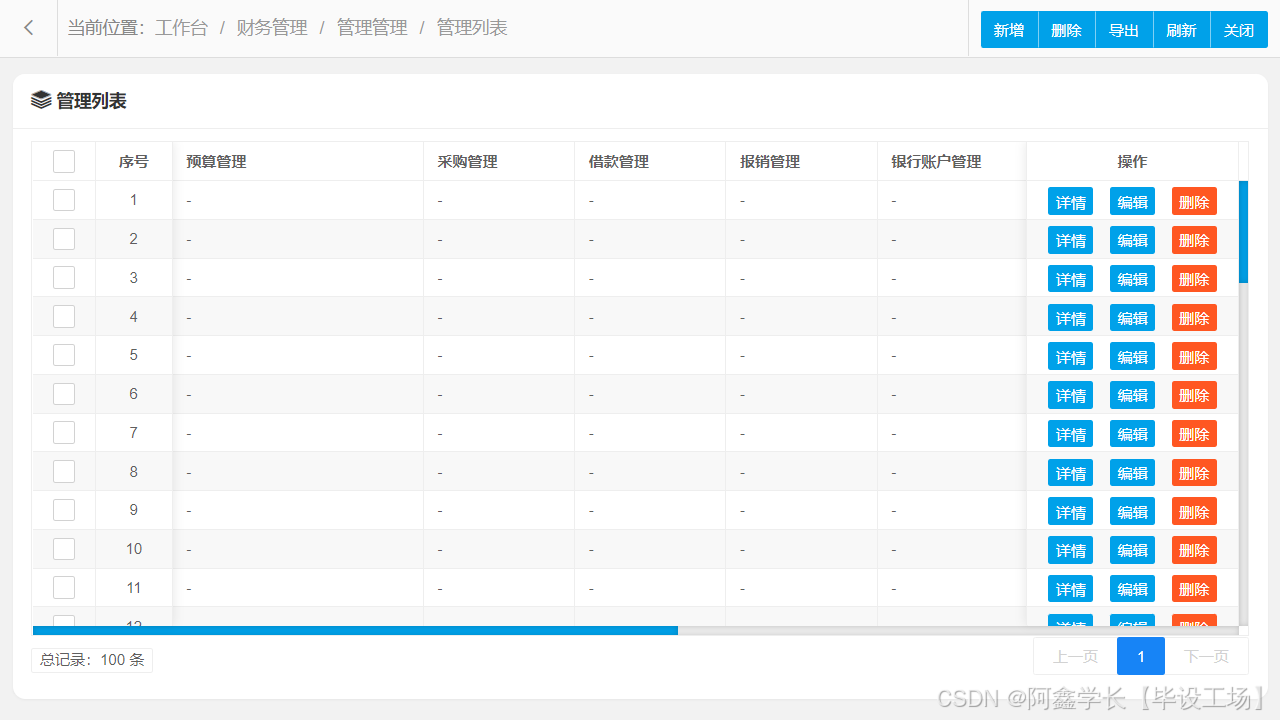Toggle the select-all checkbox in the header
Image resolution: width=1280 pixels, height=720 pixels.
click(64, 161)
